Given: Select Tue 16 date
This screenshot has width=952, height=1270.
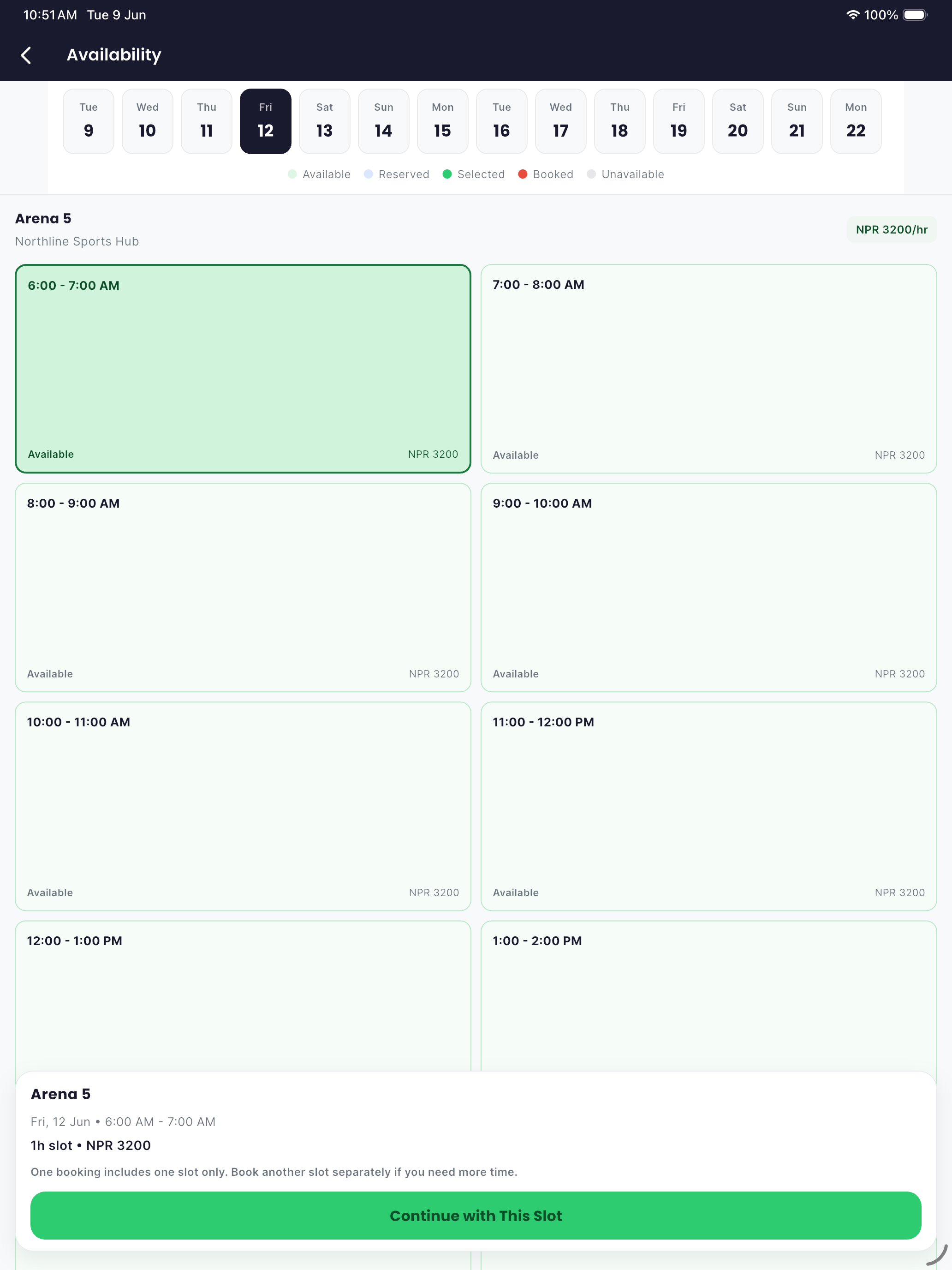Looking at the screenshot, I should tap(501, 121).
